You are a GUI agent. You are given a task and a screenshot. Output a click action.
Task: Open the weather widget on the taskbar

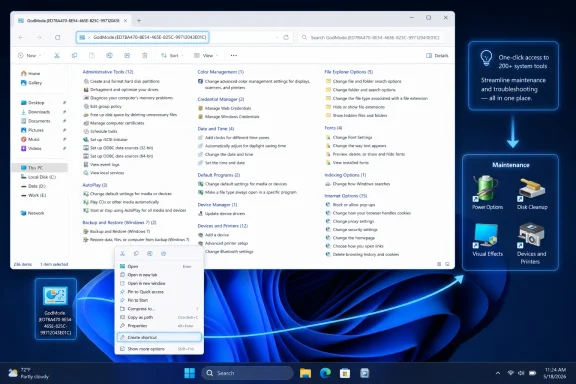click(x=29, y=373)
